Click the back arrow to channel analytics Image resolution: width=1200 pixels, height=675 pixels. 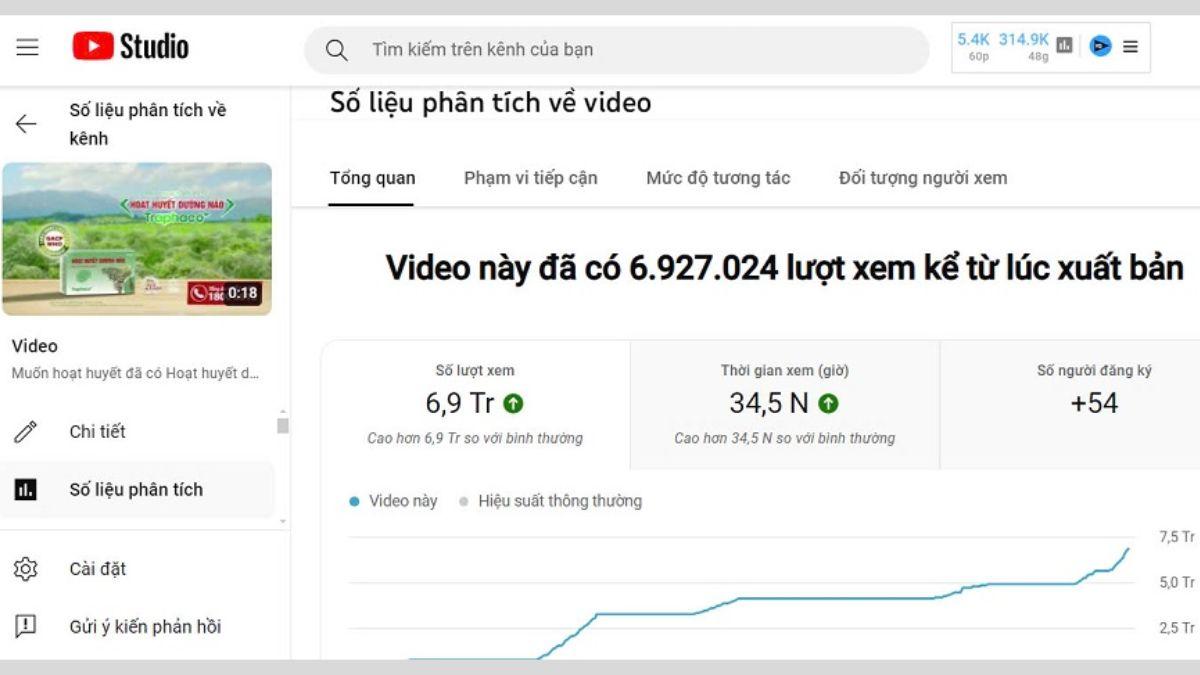pyautogui.click(x=26, y=124)
